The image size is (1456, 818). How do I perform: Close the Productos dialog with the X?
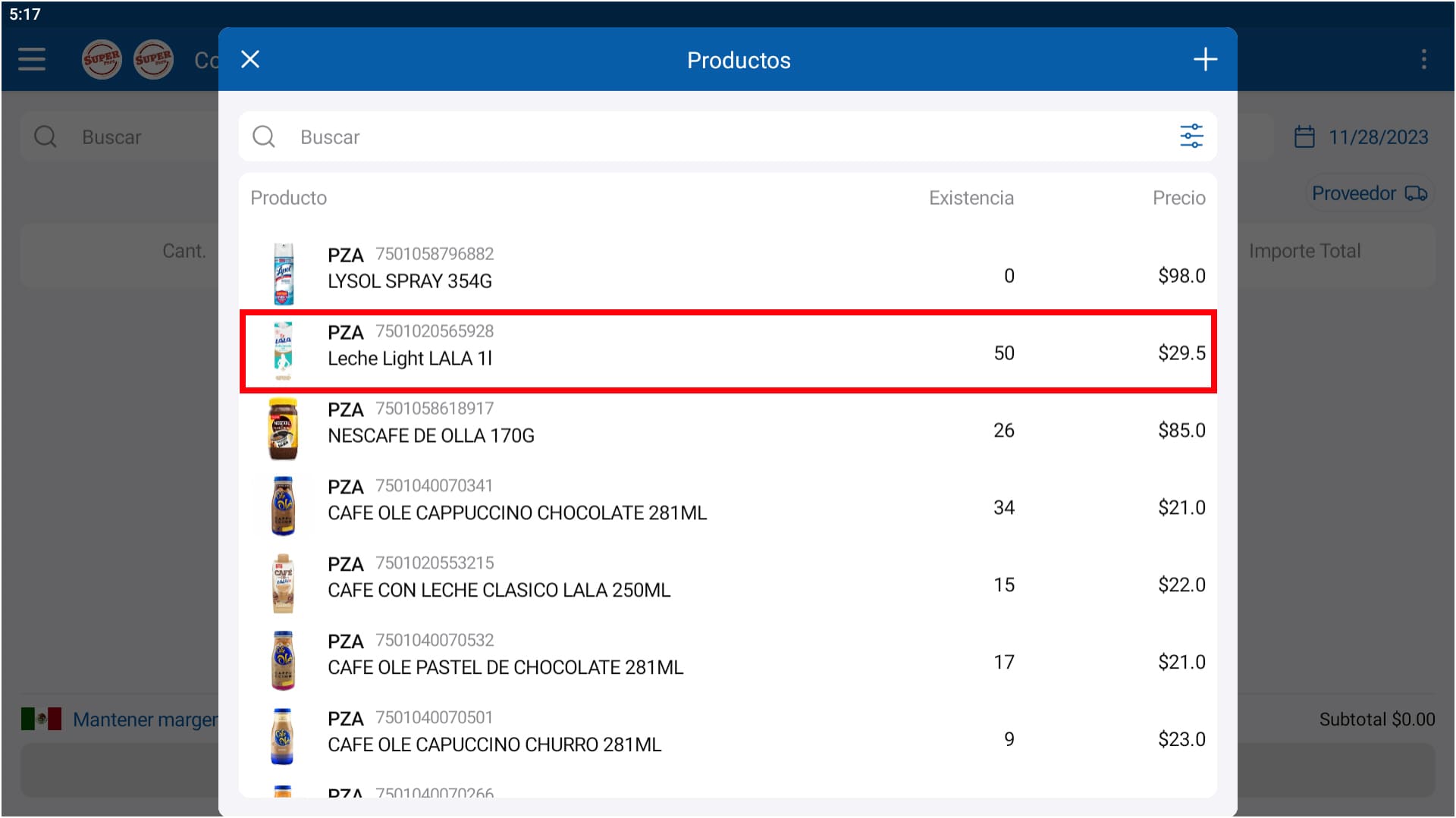250,60
